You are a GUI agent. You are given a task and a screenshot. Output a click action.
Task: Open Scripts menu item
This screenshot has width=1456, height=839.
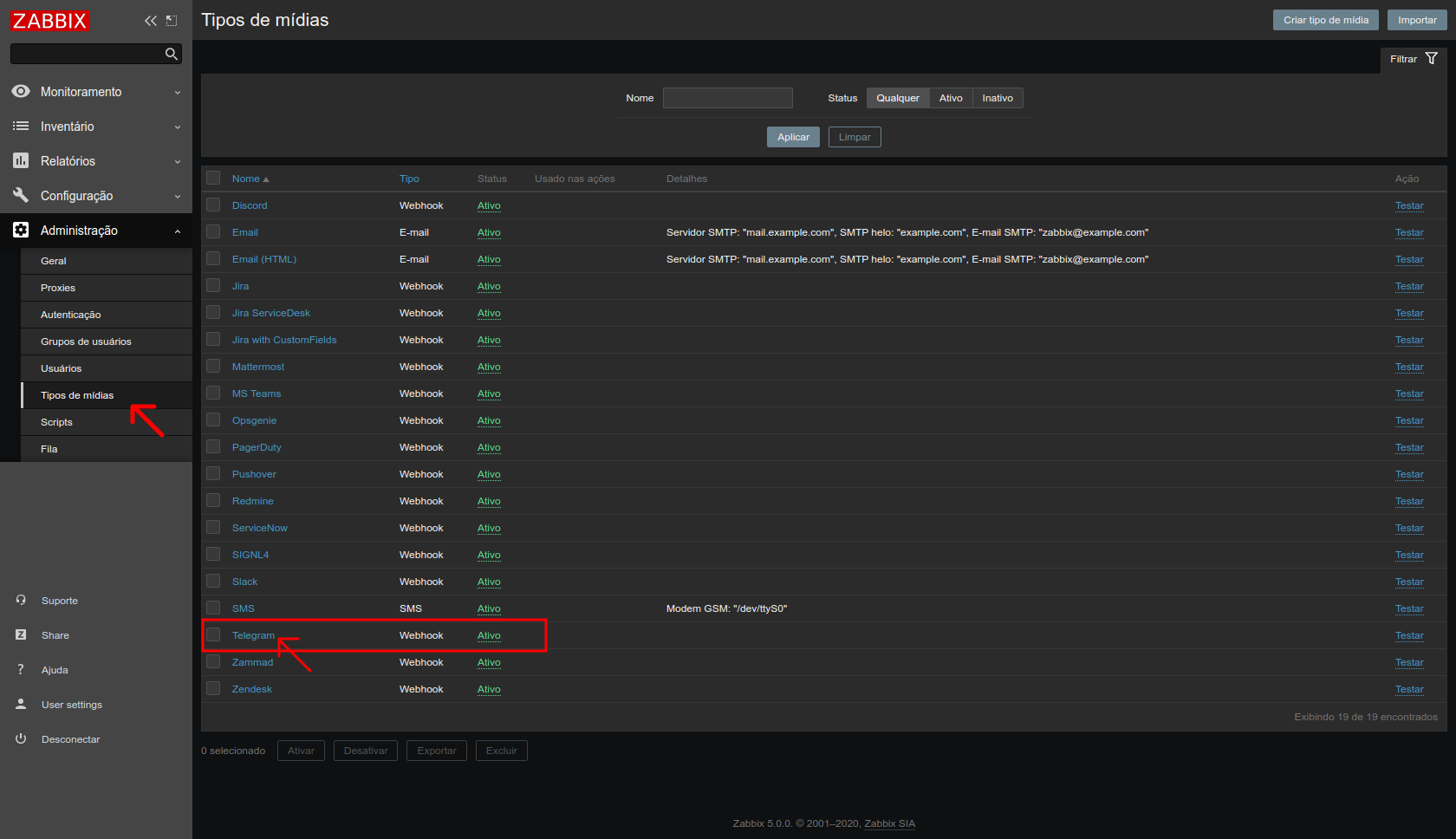pyautogui.click(x=107, y=422)
